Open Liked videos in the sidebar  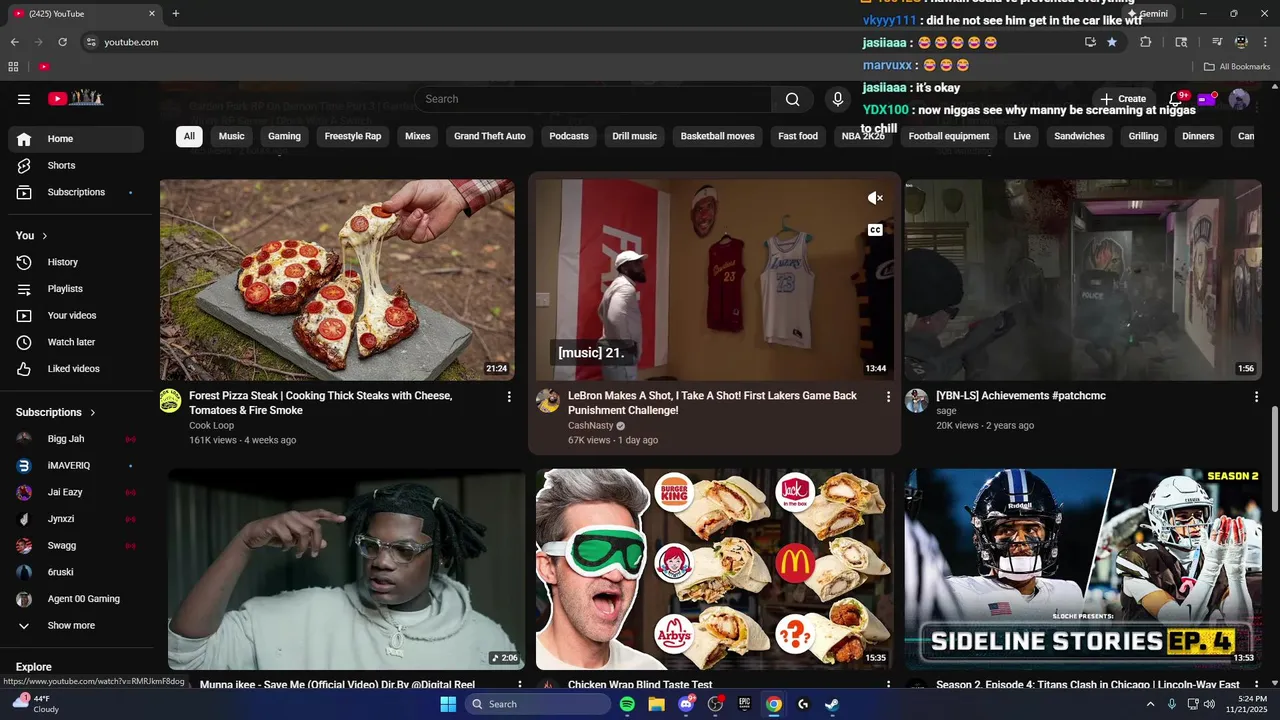tap(76, 369)
